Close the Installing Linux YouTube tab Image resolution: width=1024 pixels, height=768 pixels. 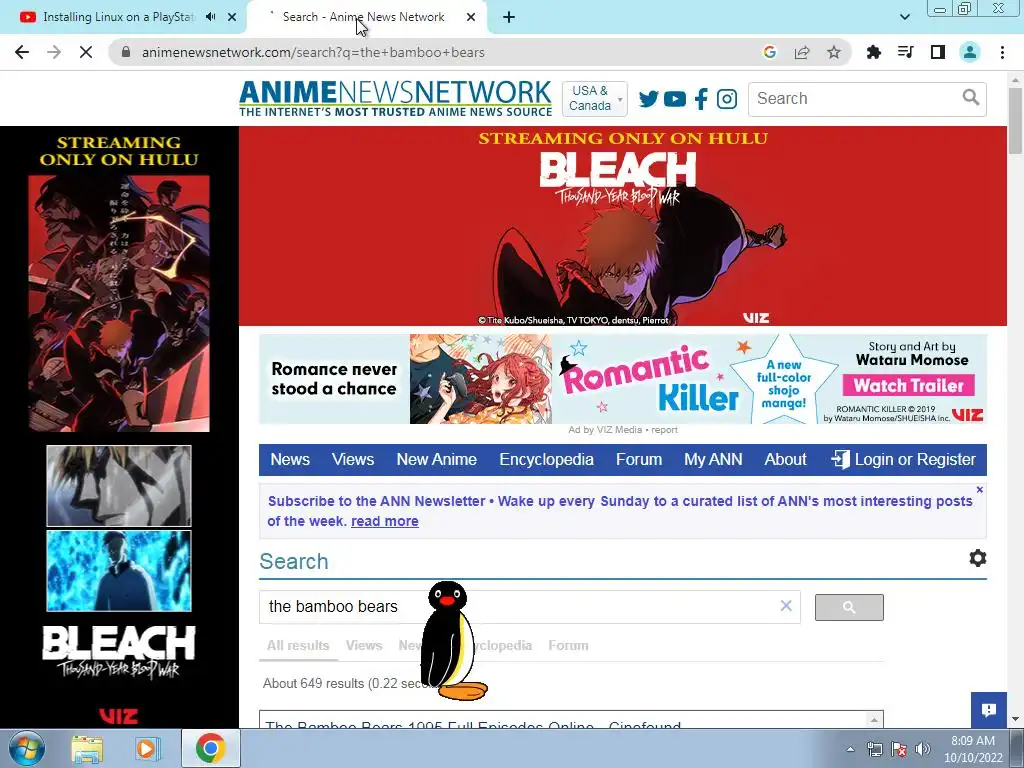(x=232, y=17)
